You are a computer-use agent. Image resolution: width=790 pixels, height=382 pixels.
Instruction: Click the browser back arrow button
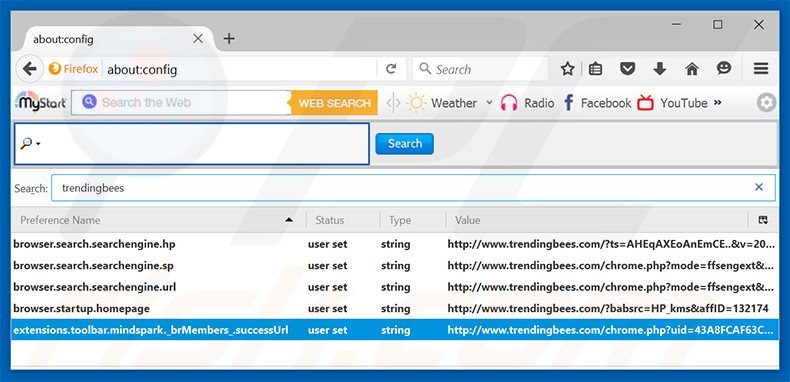29,69
